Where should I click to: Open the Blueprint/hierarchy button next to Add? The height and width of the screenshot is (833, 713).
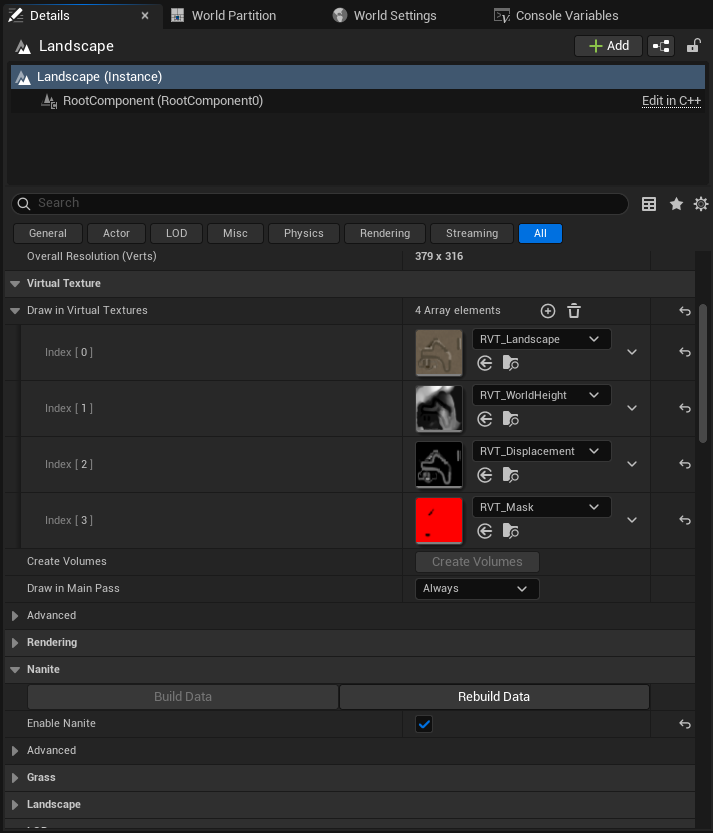pyautogui.click(x=661, y=46)
